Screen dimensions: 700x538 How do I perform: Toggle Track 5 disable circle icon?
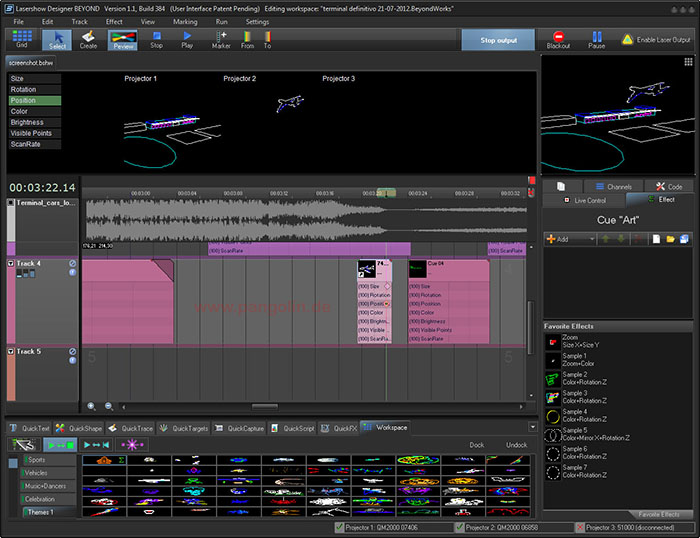pyautogui.click(x=72, y=351)
